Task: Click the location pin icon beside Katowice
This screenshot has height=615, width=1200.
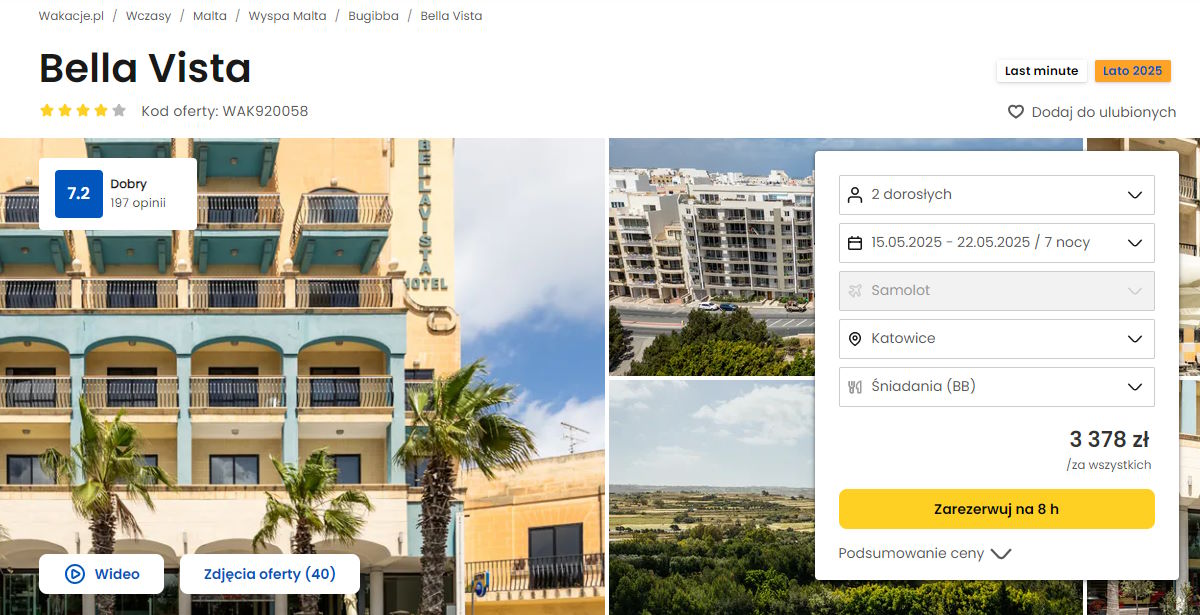Action: coord(854,339)
